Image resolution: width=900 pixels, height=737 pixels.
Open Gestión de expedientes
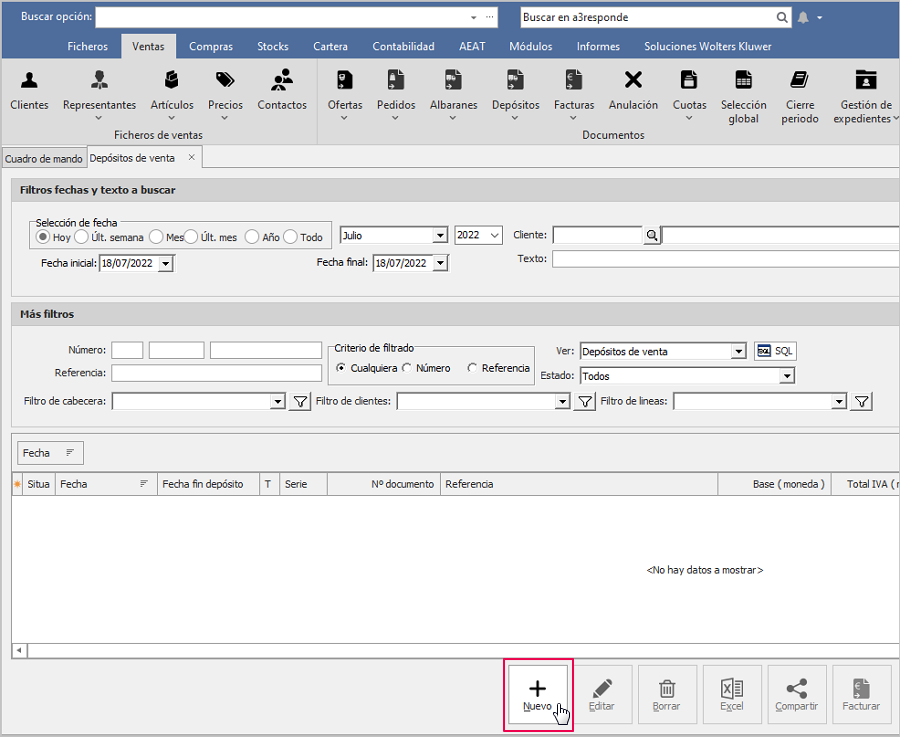(866, 96)
